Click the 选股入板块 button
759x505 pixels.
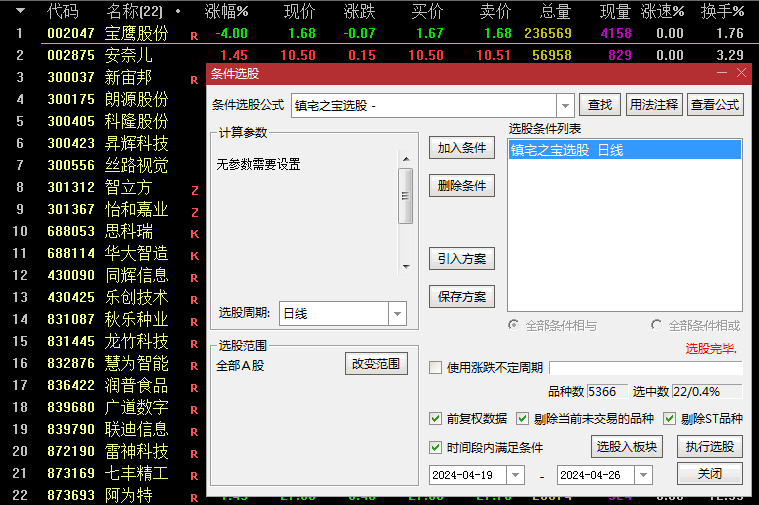(x=627, y=446)
